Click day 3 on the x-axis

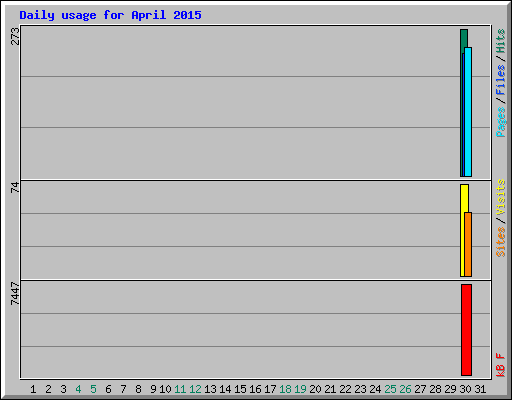tap(63, 389)
